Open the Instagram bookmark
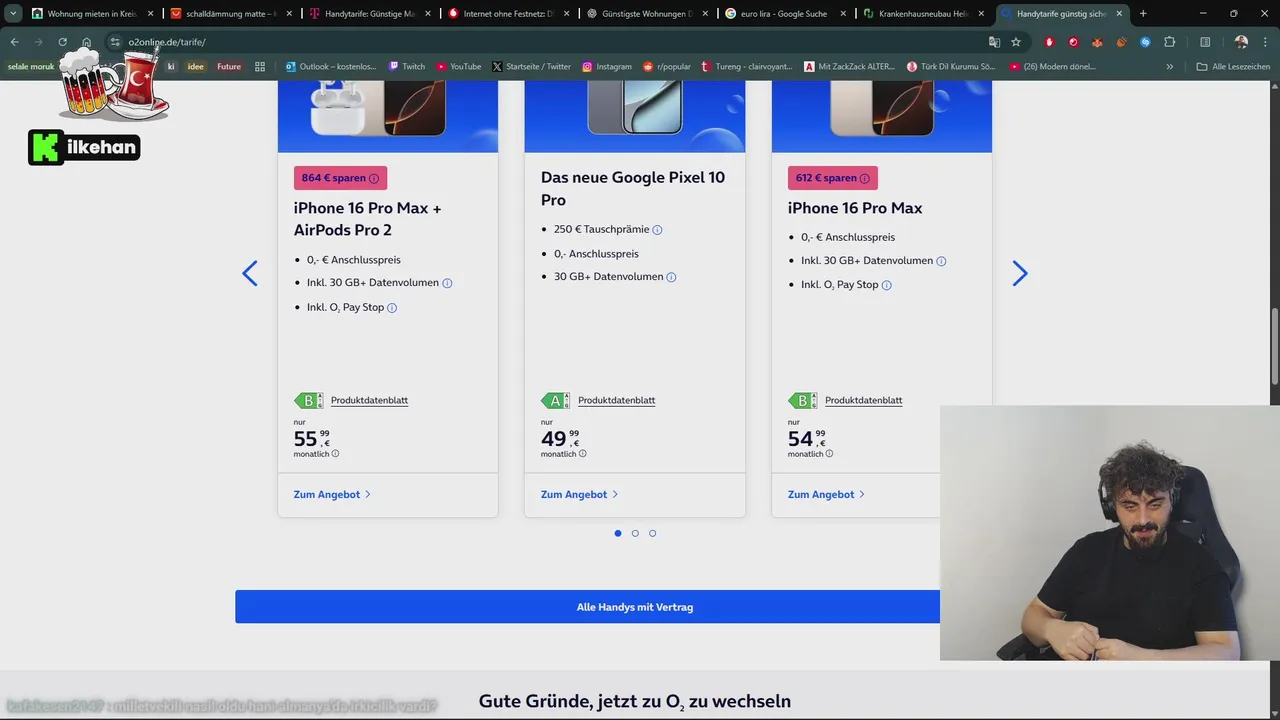 click(x=607, y=66)
